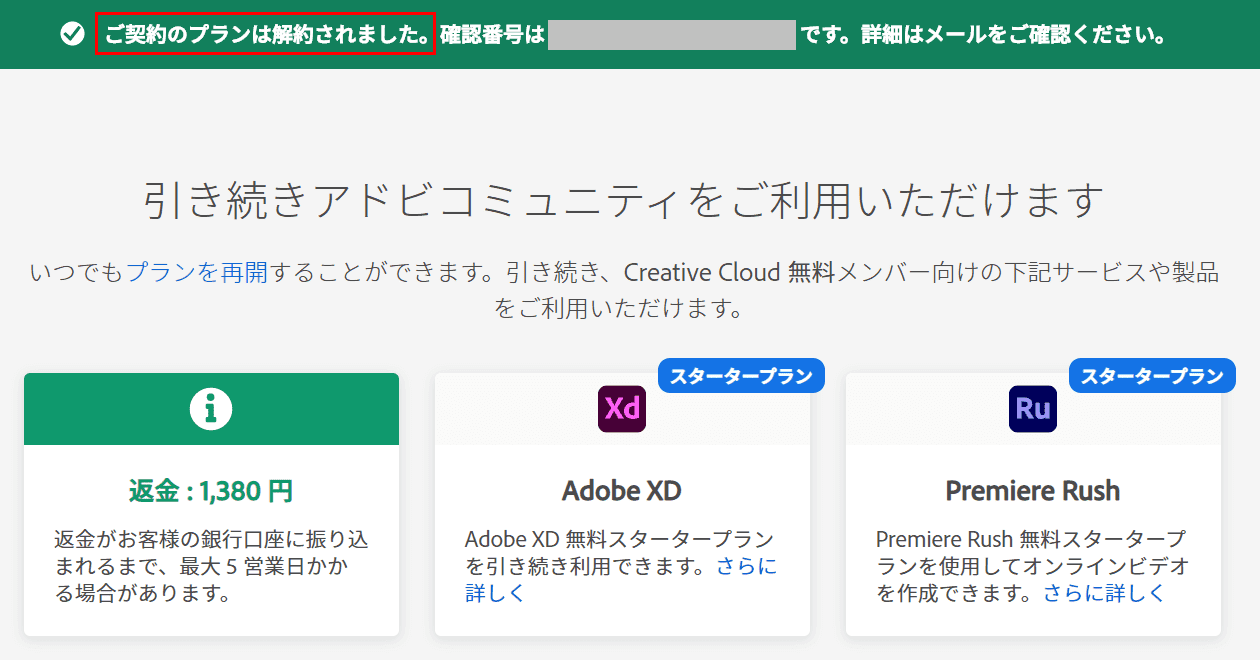This screenshot has width=1260, height=660.
Task: Click the スタータープラン badge on Adobe XD card
Action: point(741,376)
